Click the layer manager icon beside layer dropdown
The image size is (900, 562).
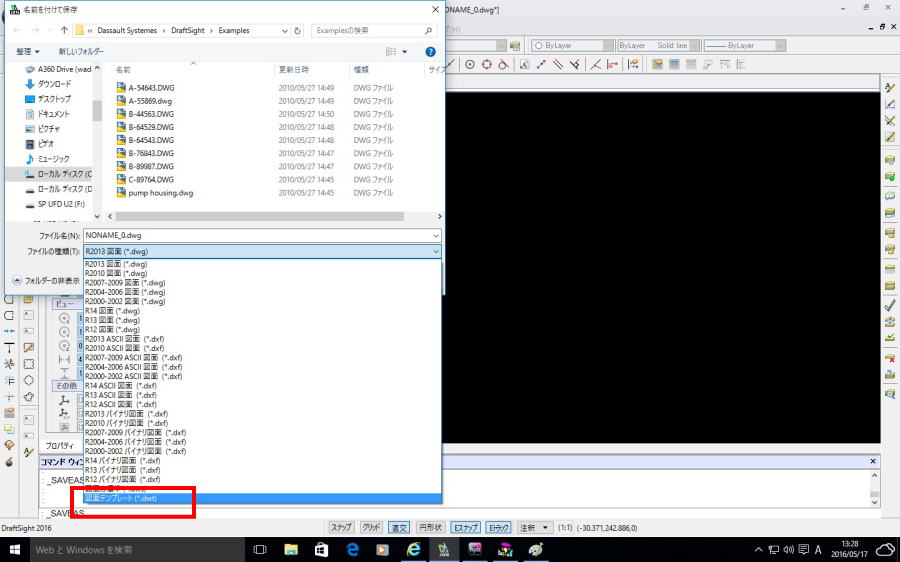[515, 45]
